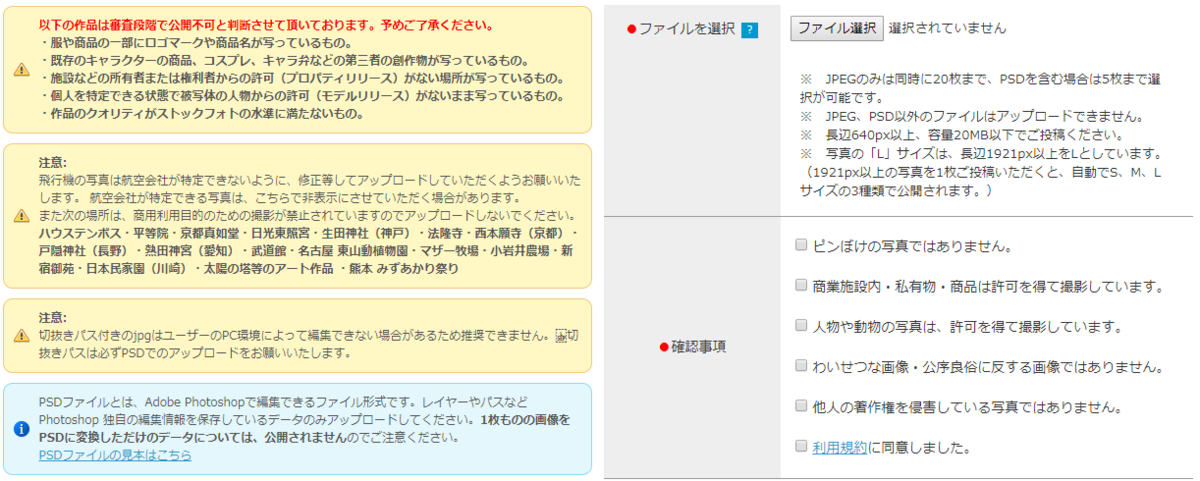
Task: Tick 他人の著作権を侵害 confirmation checkbox
Action: (801, 405)
